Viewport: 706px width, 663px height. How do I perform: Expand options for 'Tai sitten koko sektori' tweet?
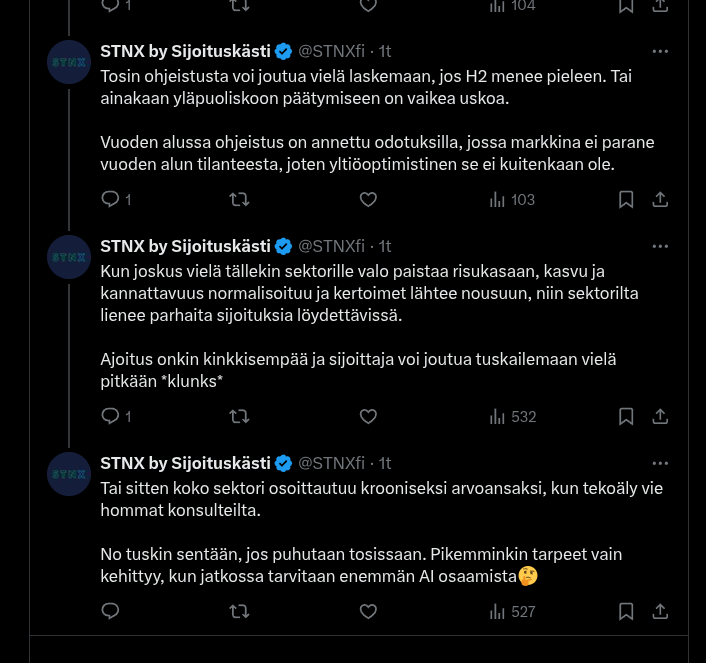(x=660, y=463)
